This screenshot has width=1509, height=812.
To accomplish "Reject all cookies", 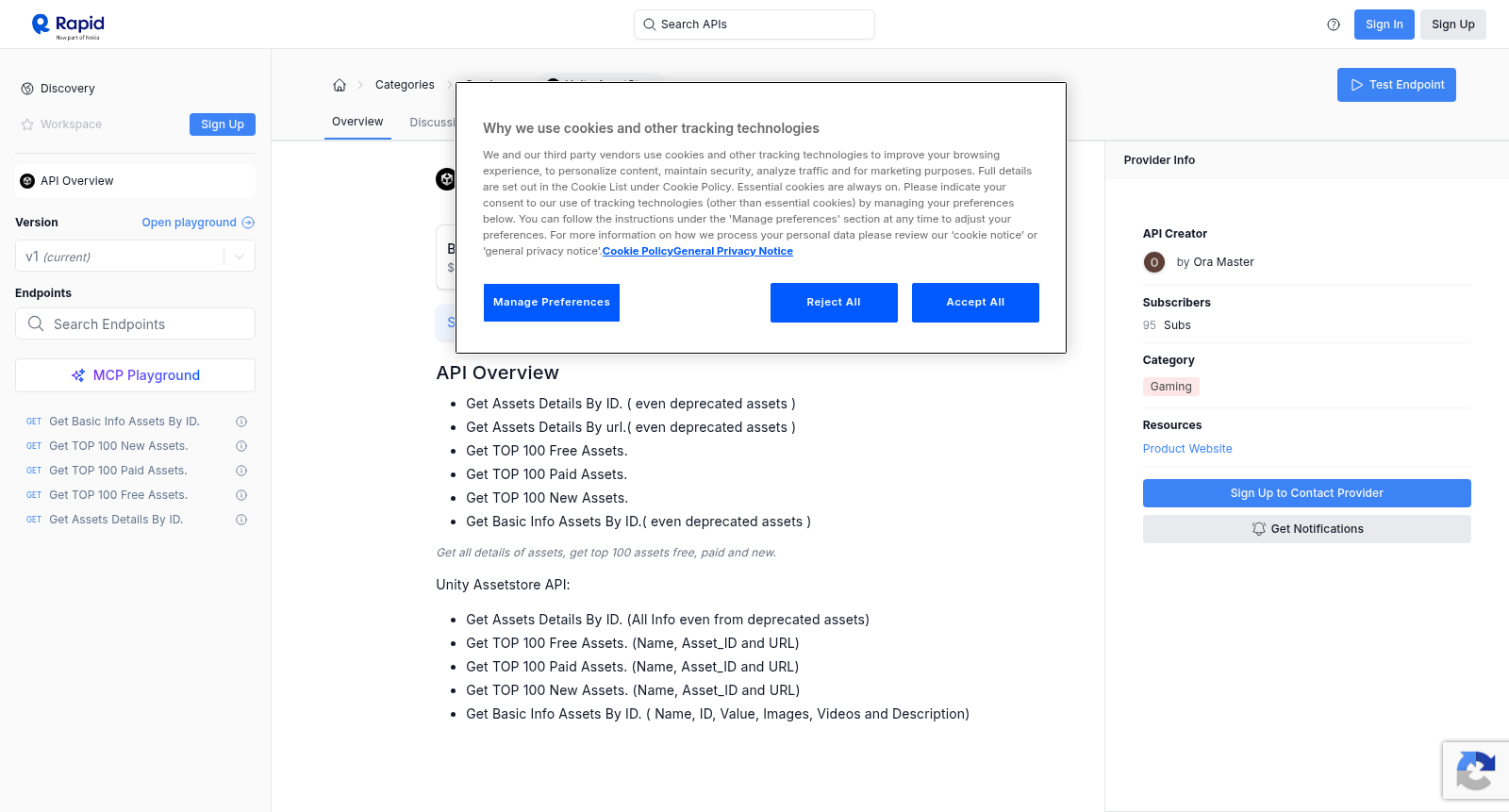I will coord(834,303).
